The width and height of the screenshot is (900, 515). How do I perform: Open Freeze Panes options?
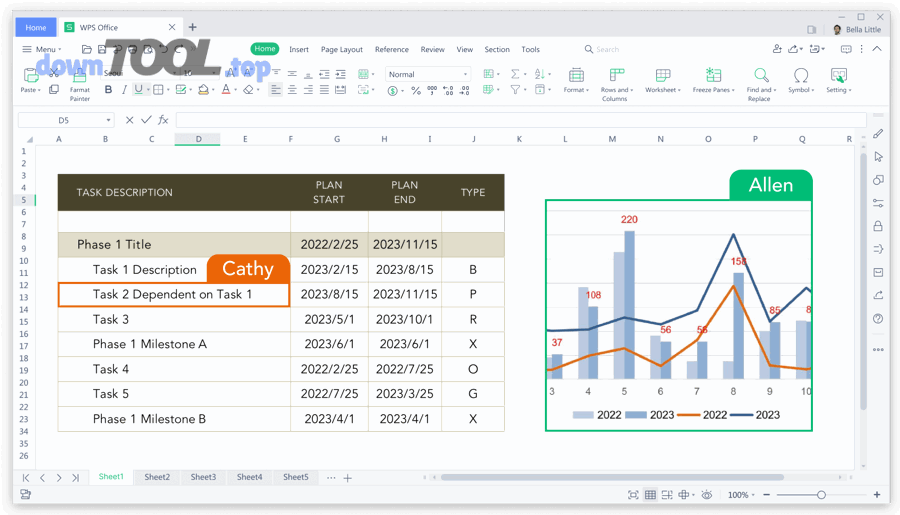coord(713,80)
